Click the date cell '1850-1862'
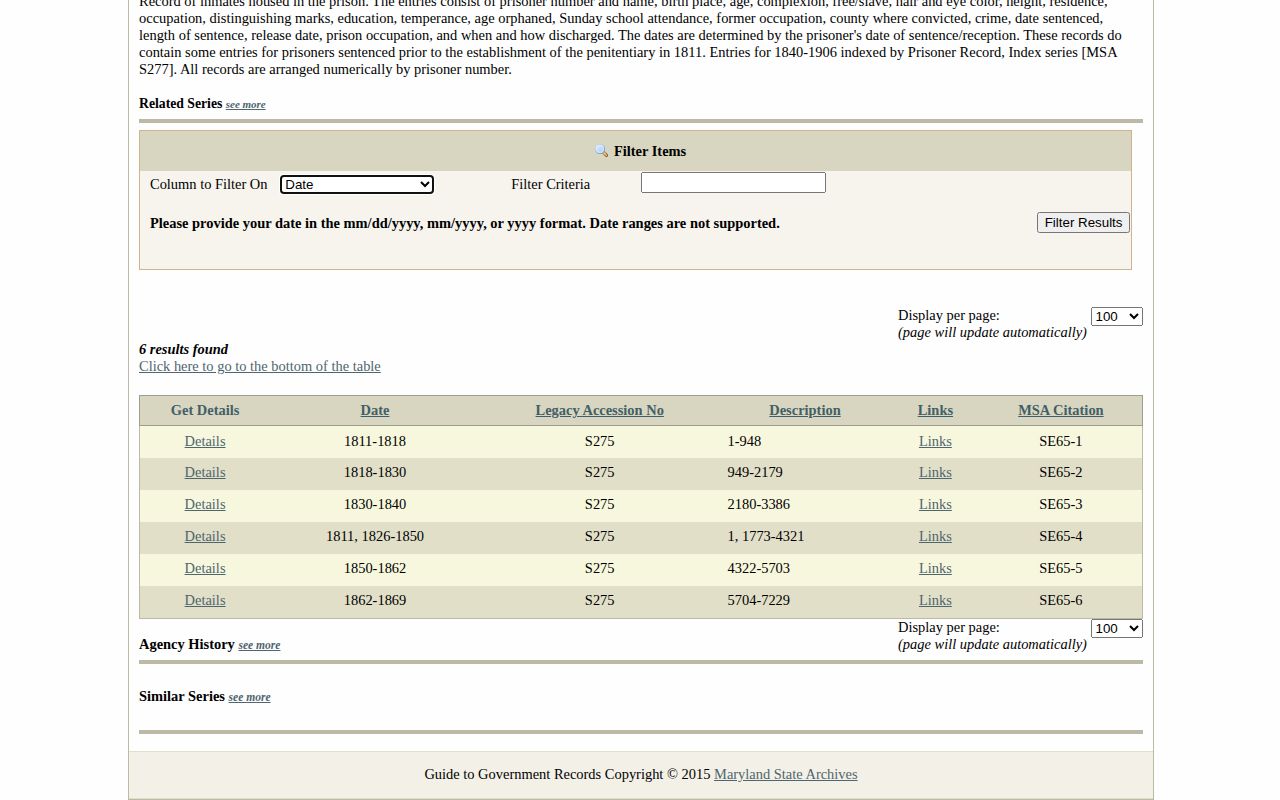 pyautogui.click(x=375, y=568)
